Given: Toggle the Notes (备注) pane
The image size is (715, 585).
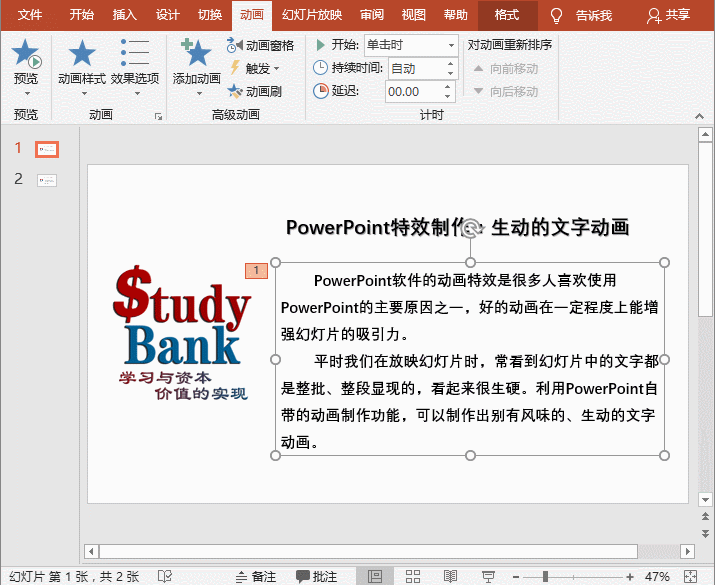Looking at the screenshot, I should (x=255, y=577).
